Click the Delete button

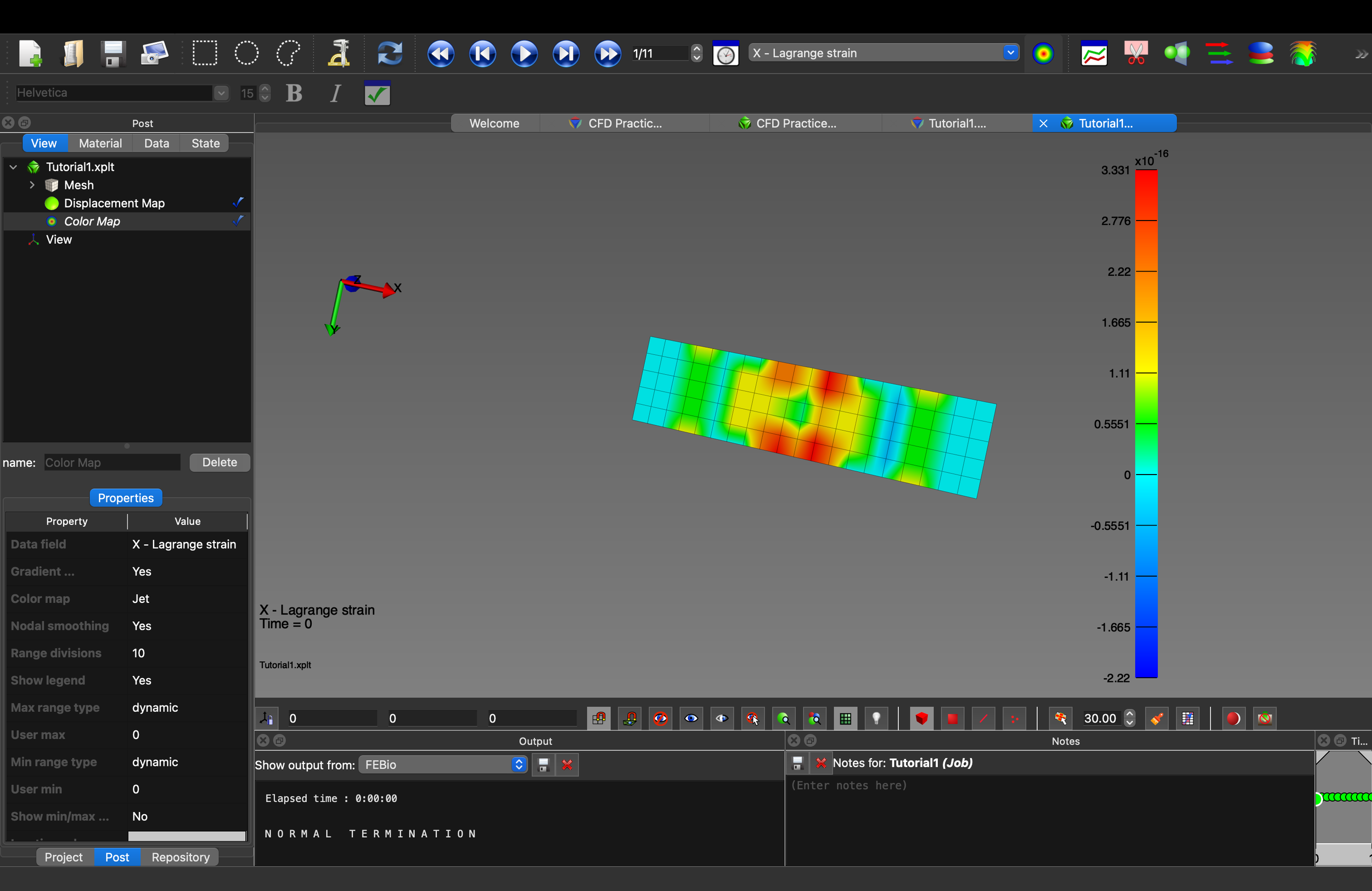(x=219, y=462)
